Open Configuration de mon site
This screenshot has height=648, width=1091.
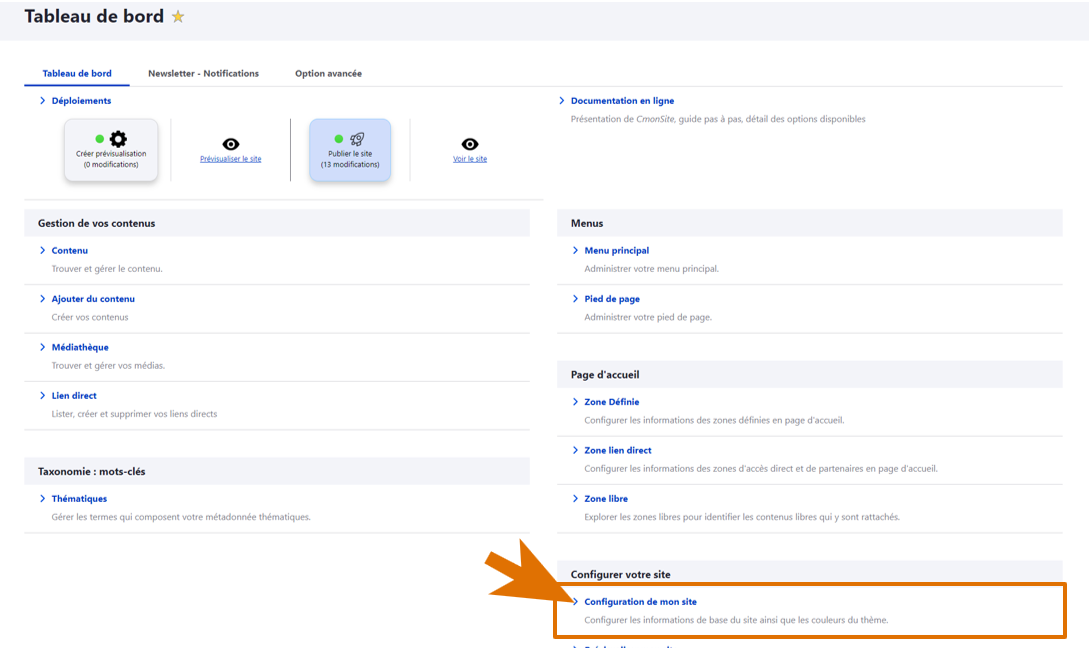coord(640,602)
